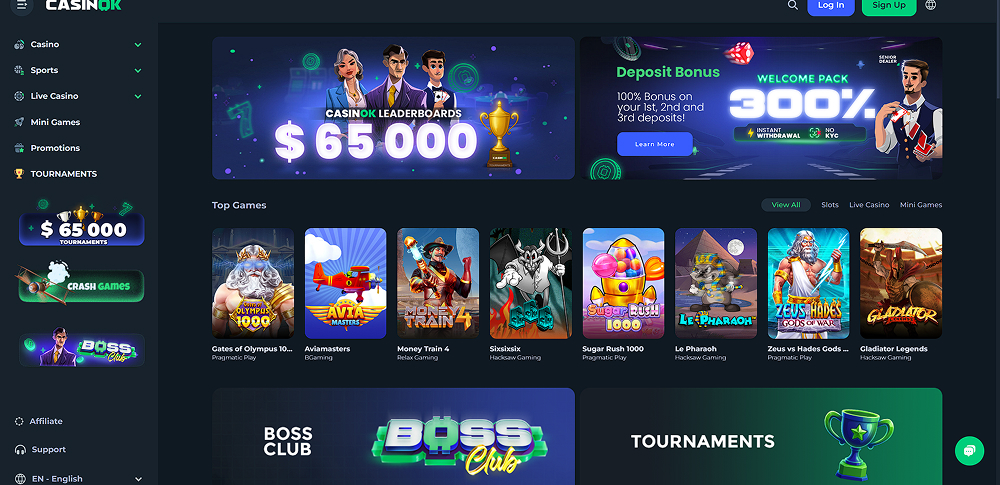Click the Support headset icon
The height and width of the screenshot is (485, 1000).
pos(20,450)
